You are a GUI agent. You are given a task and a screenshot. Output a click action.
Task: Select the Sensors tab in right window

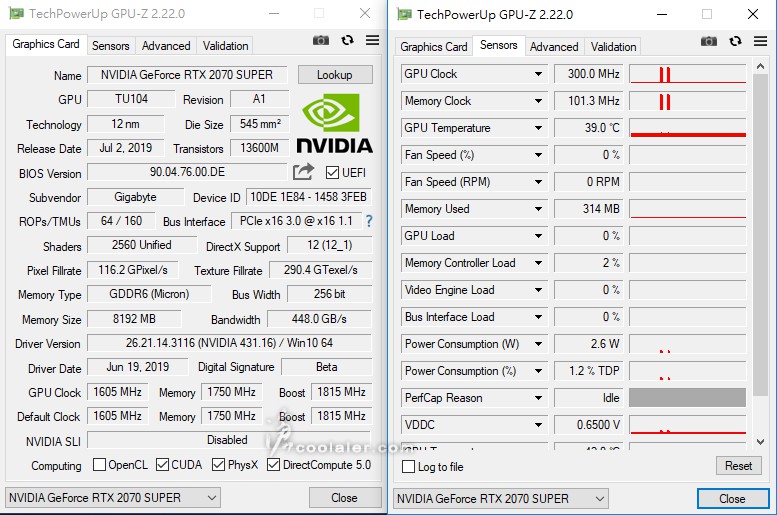[499, 45]
